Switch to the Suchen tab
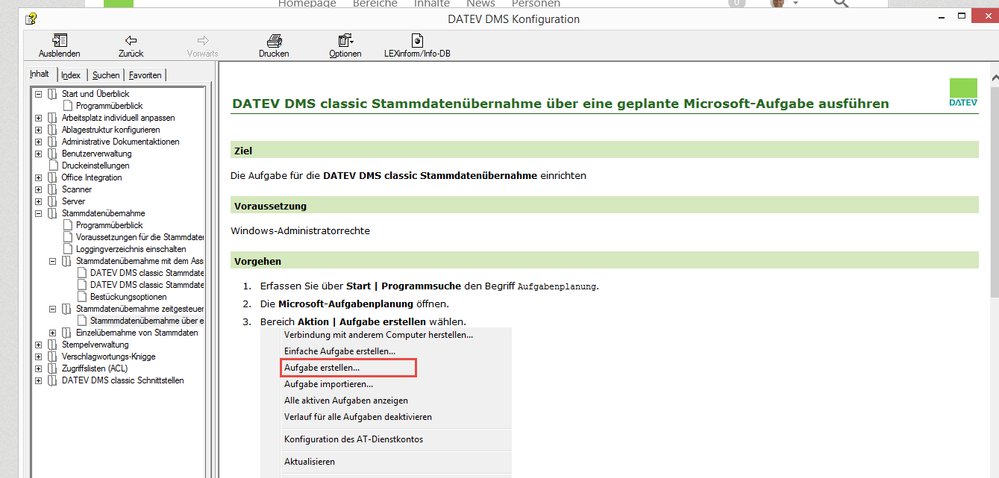The height and width of the screenshot is (478, 999). pyautogui.click(x=105, y=75)
